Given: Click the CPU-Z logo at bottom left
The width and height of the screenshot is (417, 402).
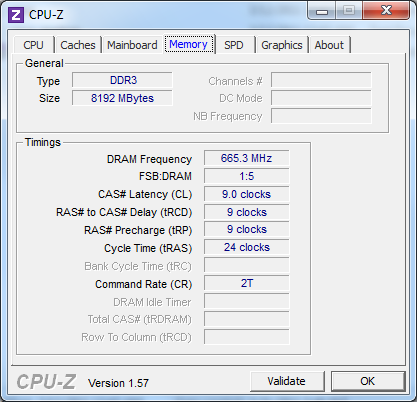Looking at the screenshot, I should 46,382.
